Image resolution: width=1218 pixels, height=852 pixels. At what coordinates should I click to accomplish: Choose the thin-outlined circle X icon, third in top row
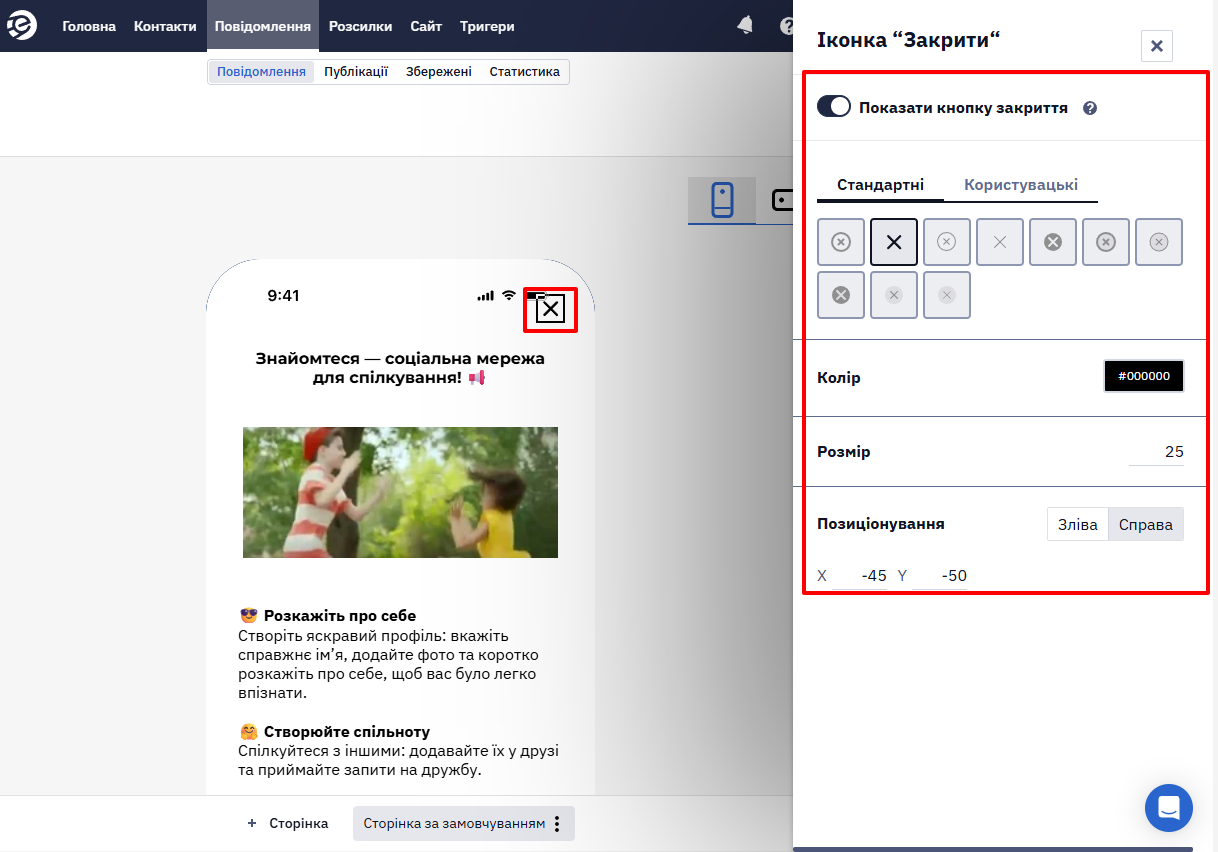947,242
